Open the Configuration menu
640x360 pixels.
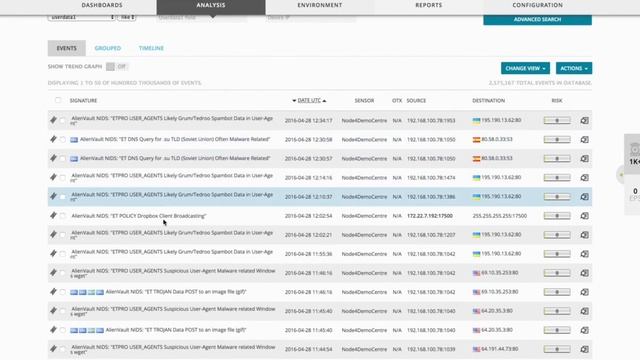(x=538, y=5)
